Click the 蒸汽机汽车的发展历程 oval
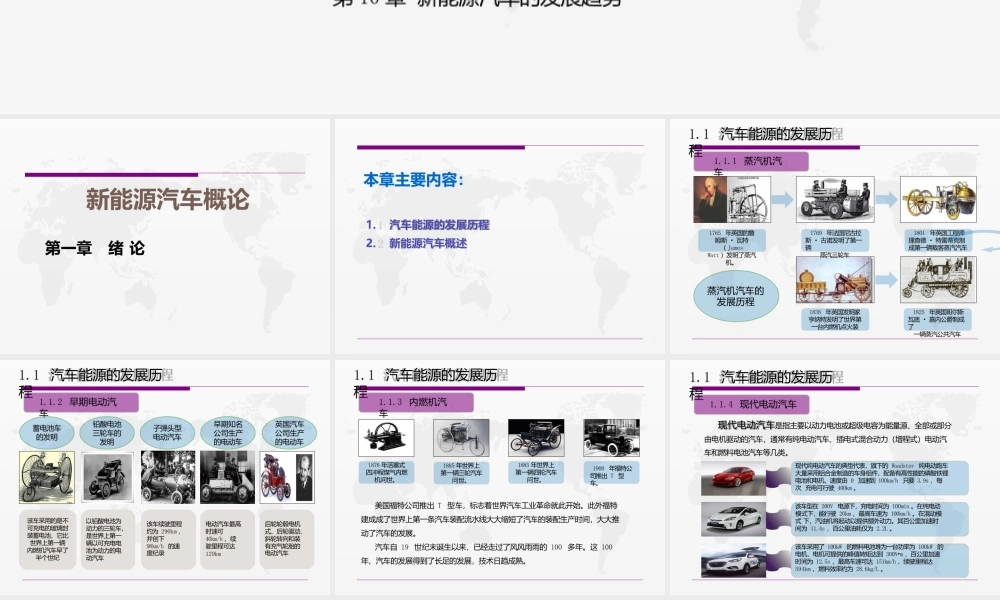 point(735,296)
